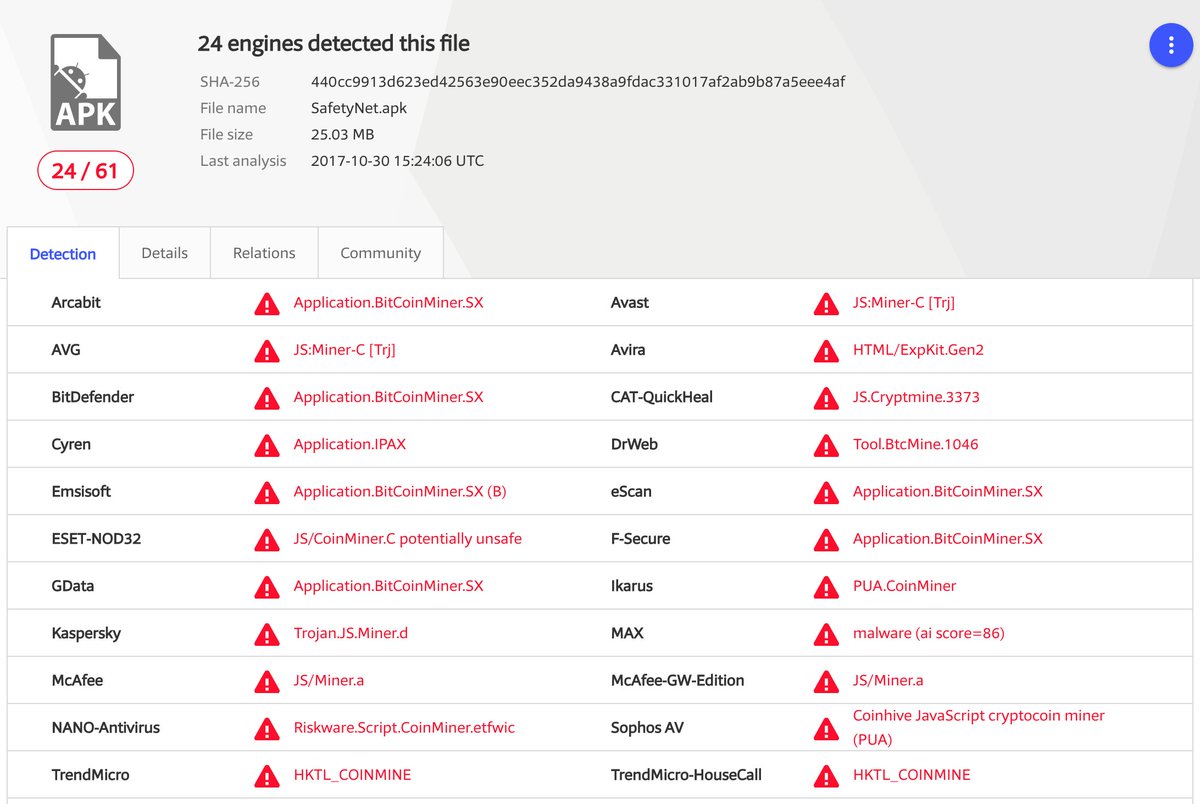Click the Kaspersky warning triangle icon
1200x804 pixels.
(266, 634)
